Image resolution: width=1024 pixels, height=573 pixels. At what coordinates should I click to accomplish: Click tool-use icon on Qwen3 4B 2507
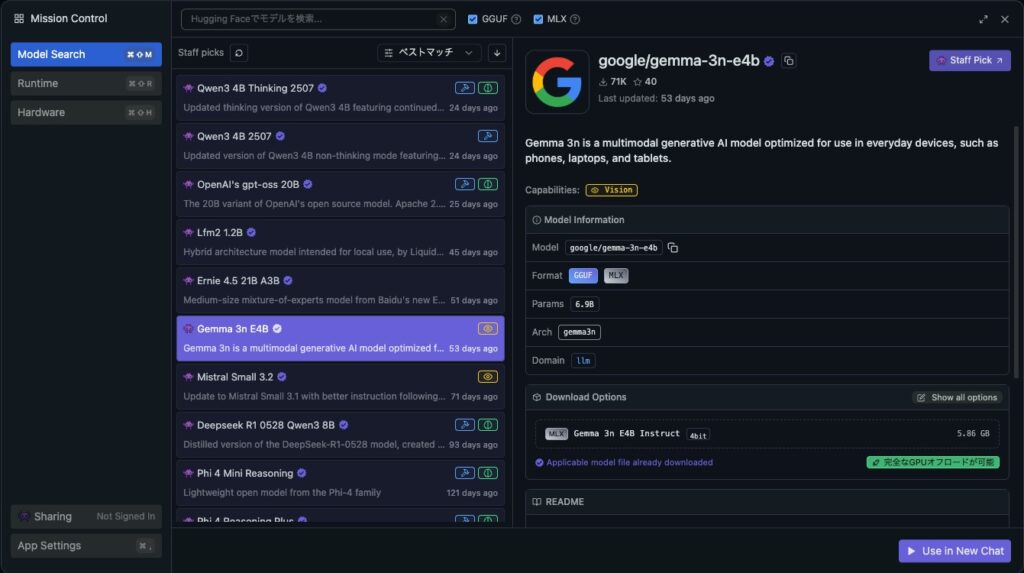point(488,136)
